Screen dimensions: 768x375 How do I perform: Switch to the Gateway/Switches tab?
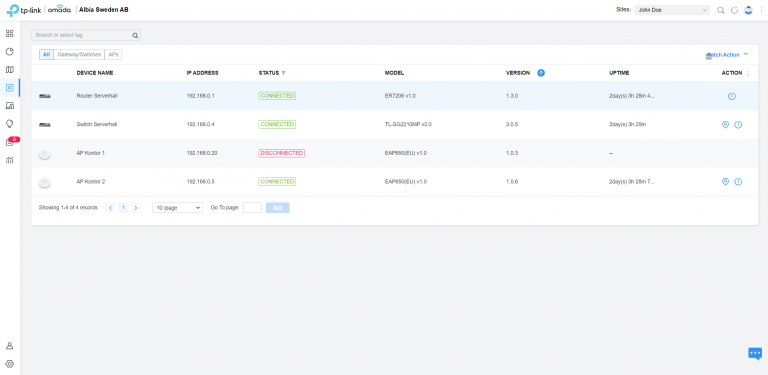coord(79,55)
